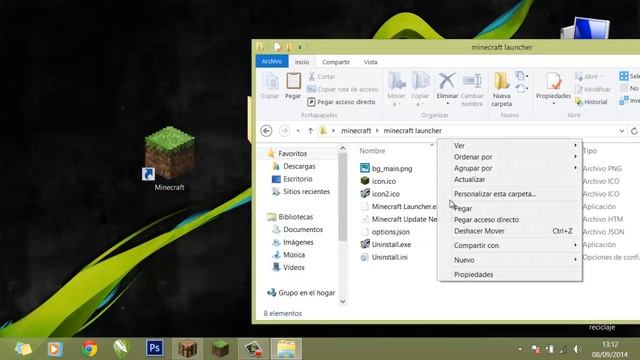The height and width of the screenshot is (360, 640).
Task: Expand the Ordenar por submenu
Action: click(x=509, y=157)
